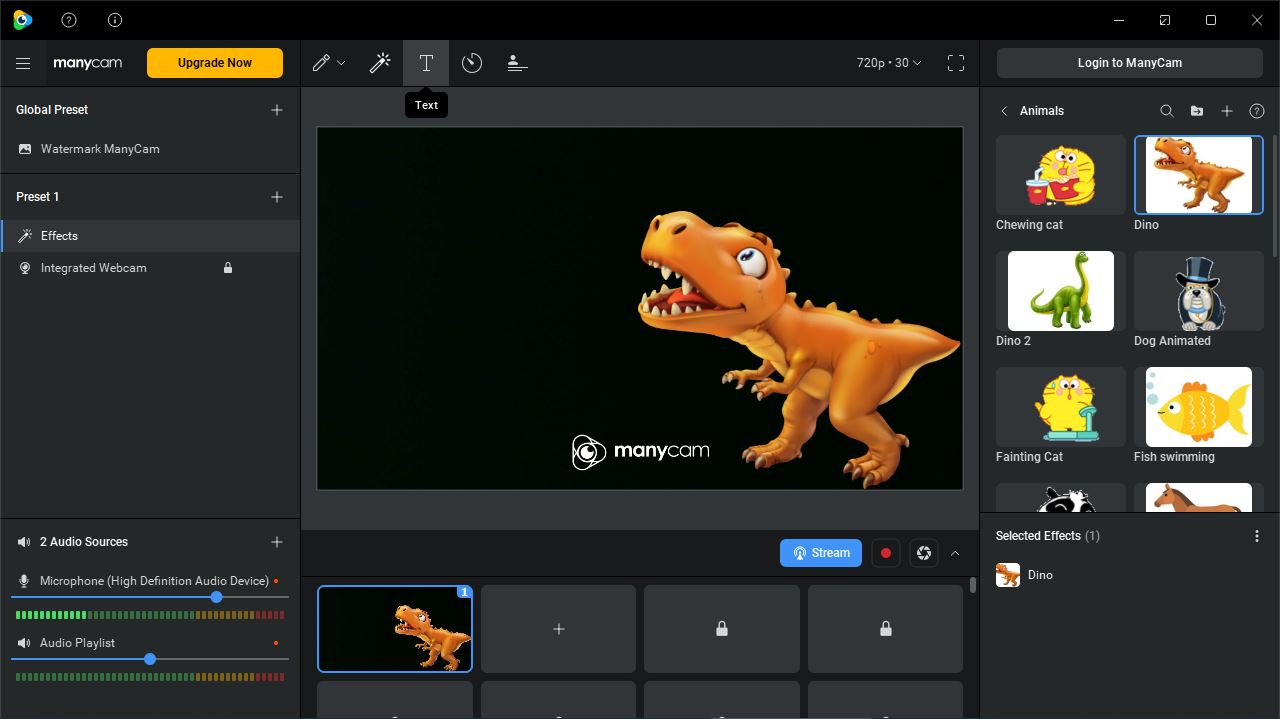Select the Fainting Cat effect
Image resolution: width=1280 pixels, height=719 pixels.
coord(1061,407)
